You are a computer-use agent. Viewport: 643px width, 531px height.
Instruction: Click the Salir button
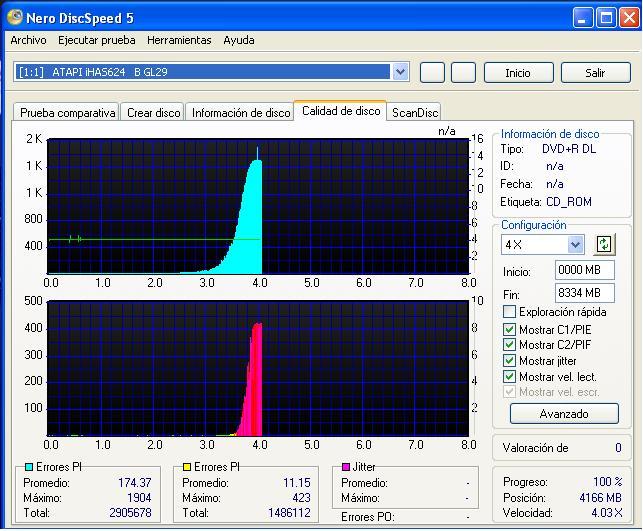(595, 73)
